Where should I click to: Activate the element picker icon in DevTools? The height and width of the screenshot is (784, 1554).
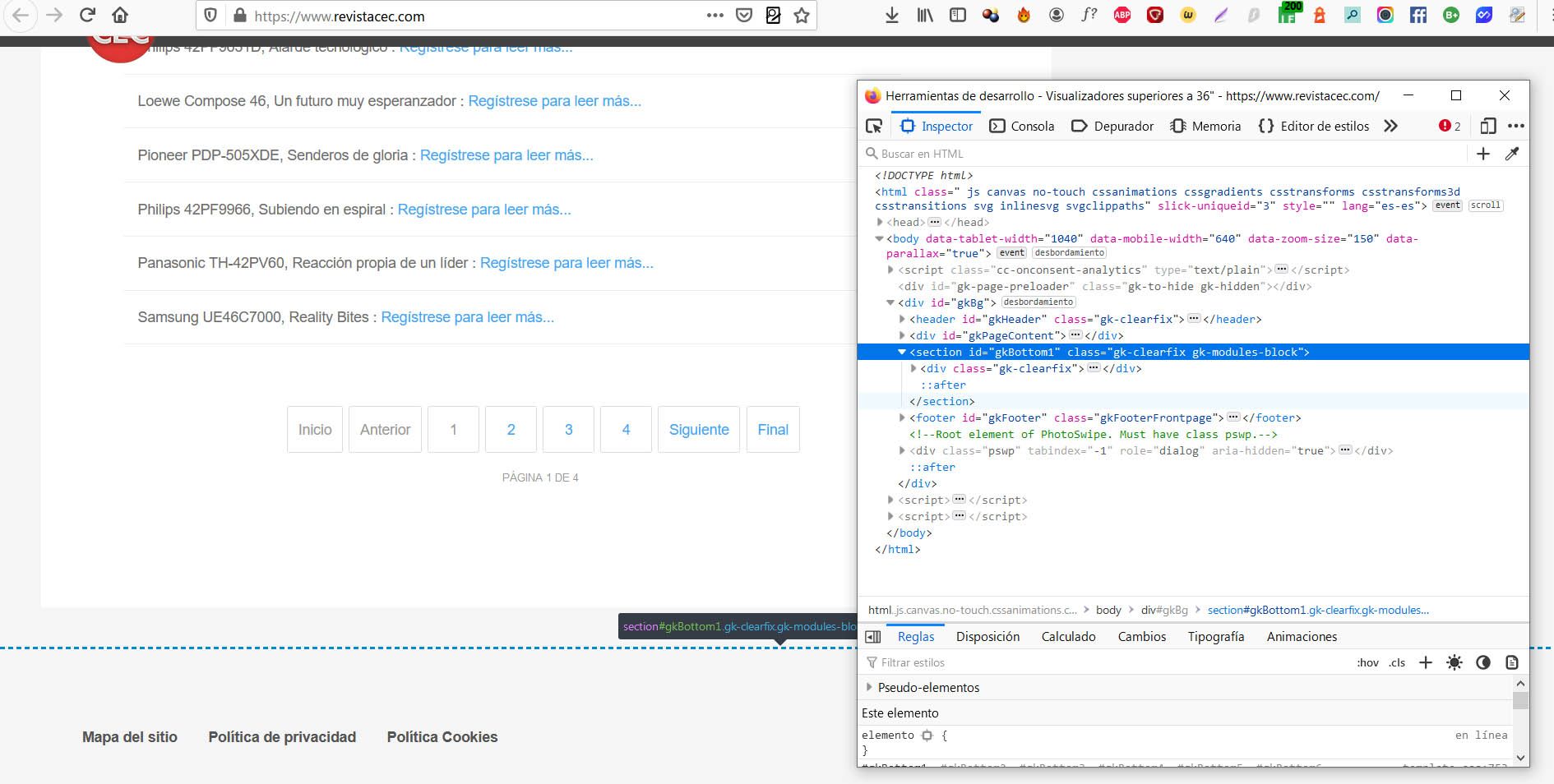point(874,126)
